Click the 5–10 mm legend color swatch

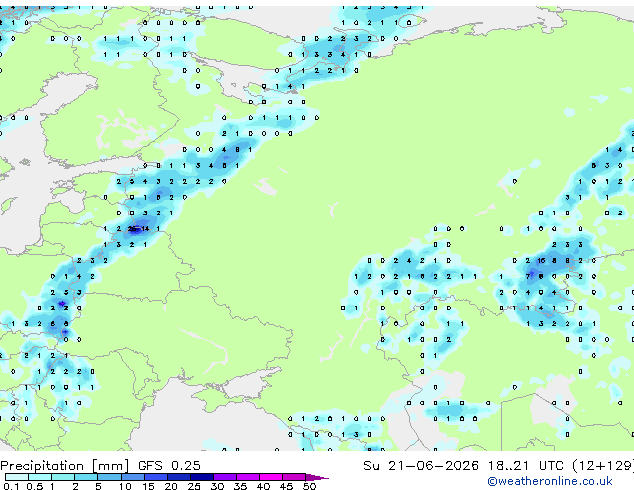pos(110,477)
